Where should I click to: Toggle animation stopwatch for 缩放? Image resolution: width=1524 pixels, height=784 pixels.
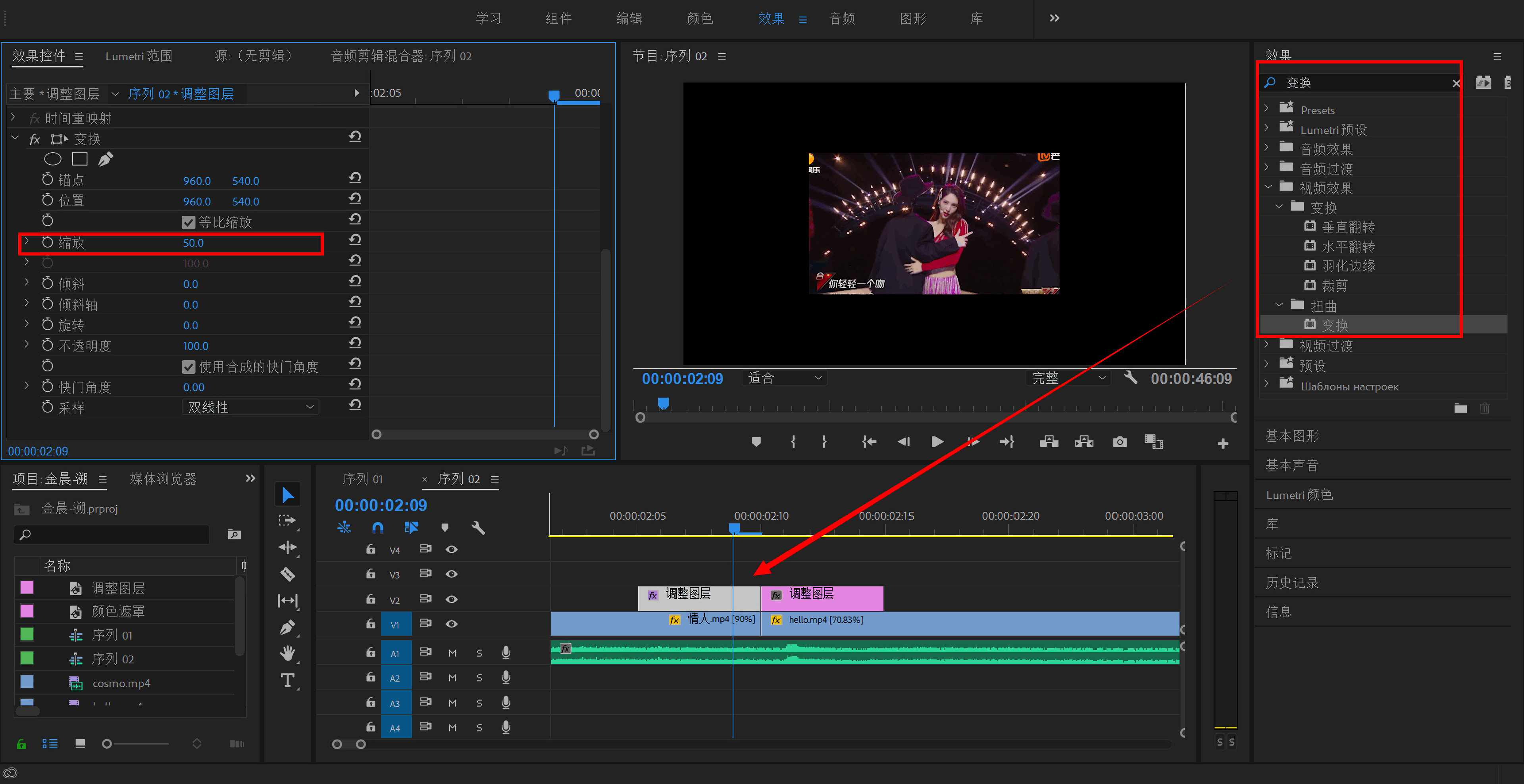tap(48, 242)
